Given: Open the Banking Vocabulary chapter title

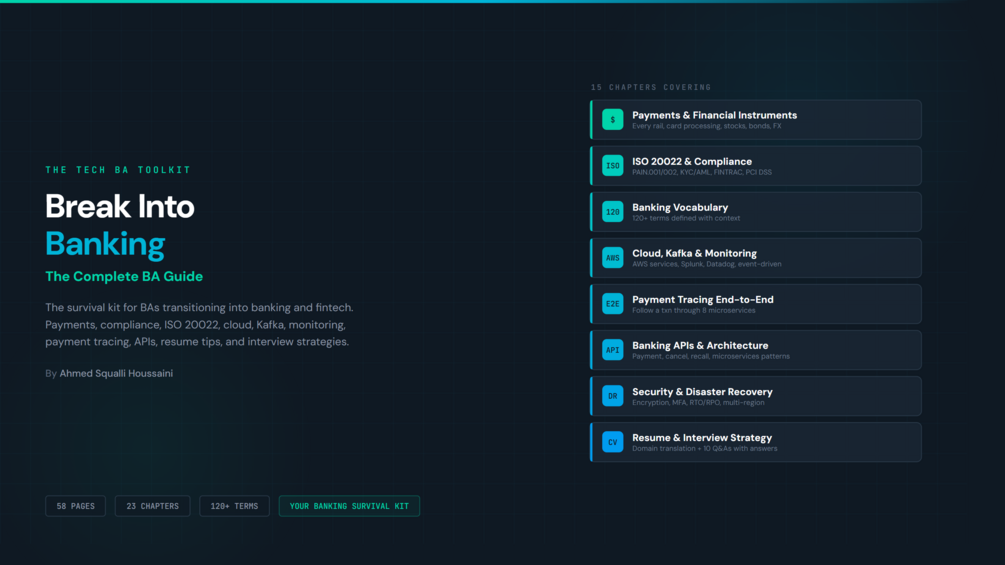Looking at the screenshot, I should (679, 208).
